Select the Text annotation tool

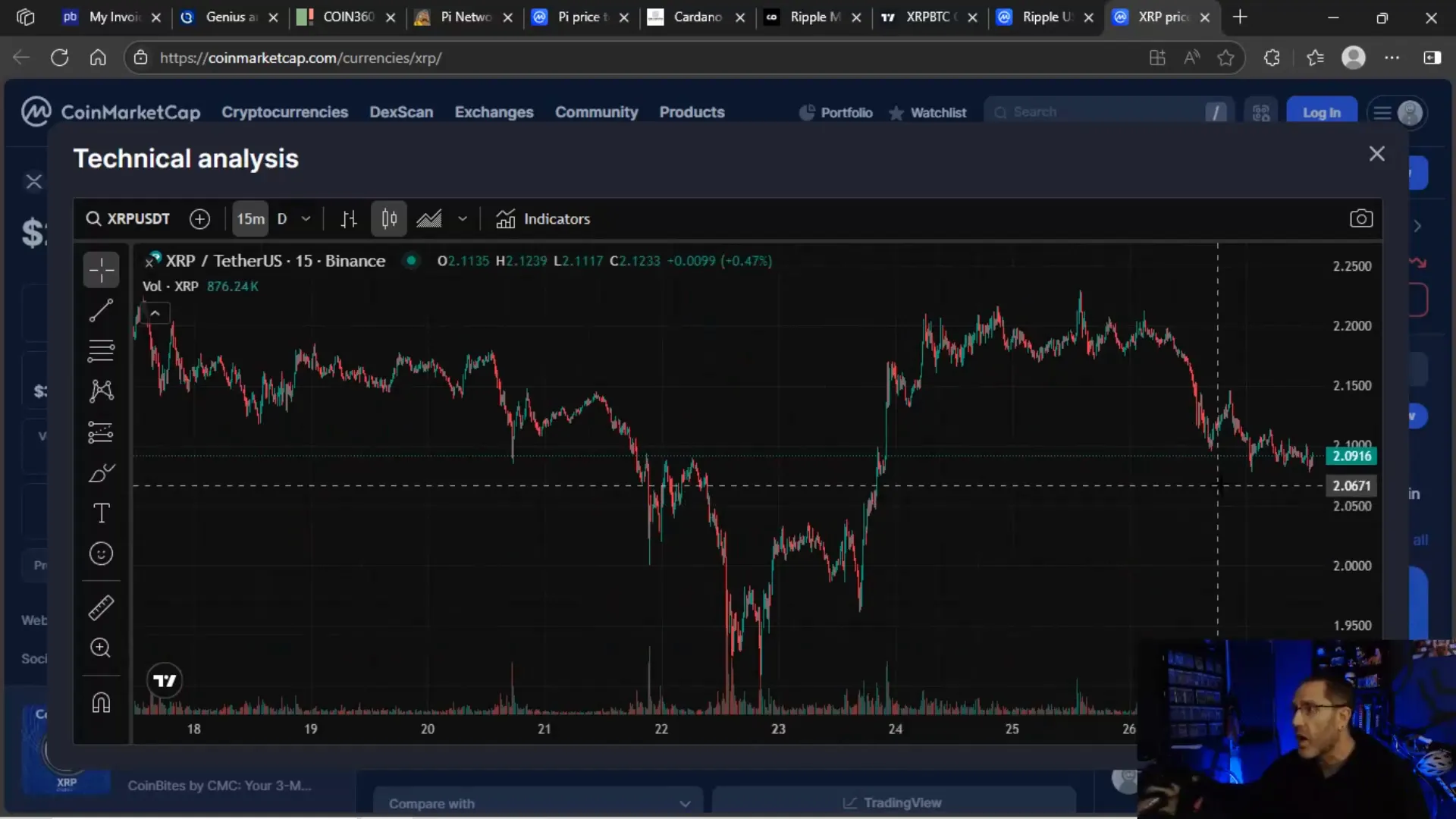click(x=101, y=513)
